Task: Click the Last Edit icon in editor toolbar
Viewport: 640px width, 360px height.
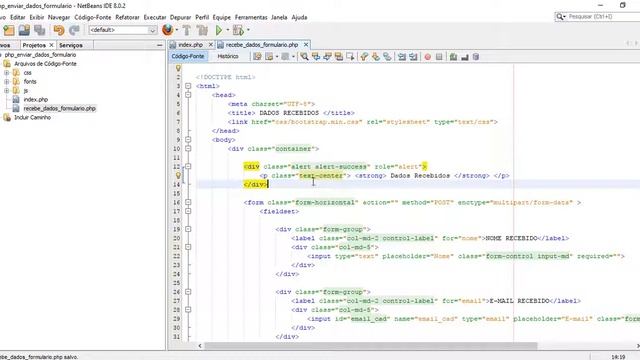Action: point(257,57)
